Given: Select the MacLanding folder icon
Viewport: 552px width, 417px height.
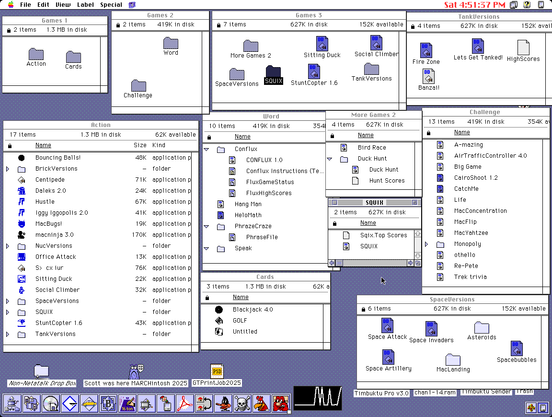Looking at the screenshot, I should tap(453, 360).
